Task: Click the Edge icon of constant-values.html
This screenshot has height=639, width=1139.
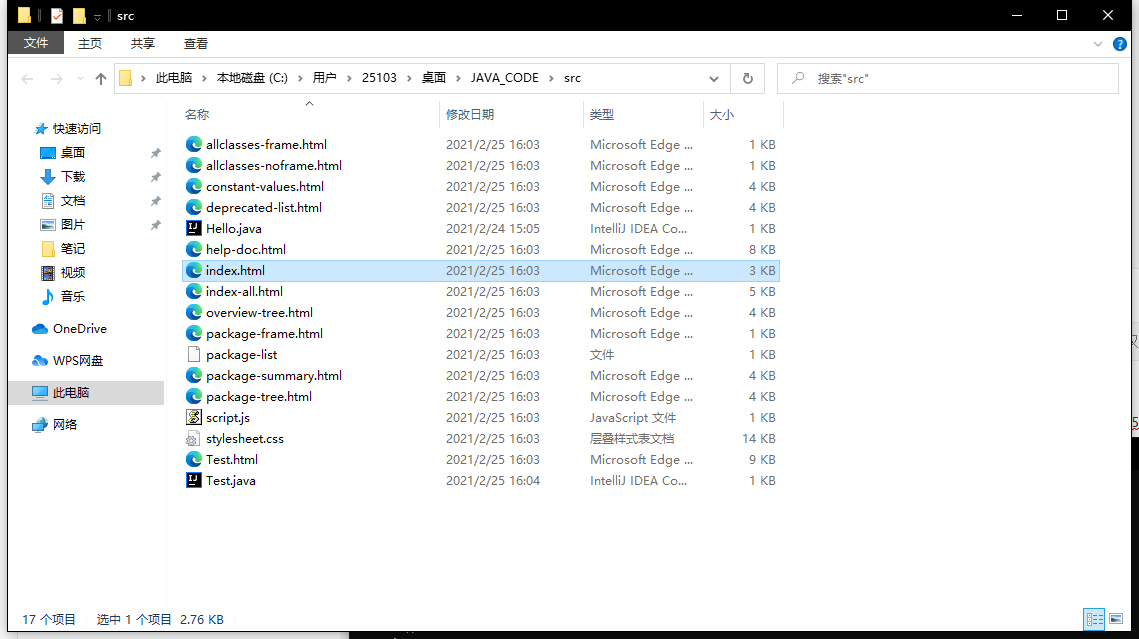Action: click(193, 187)
